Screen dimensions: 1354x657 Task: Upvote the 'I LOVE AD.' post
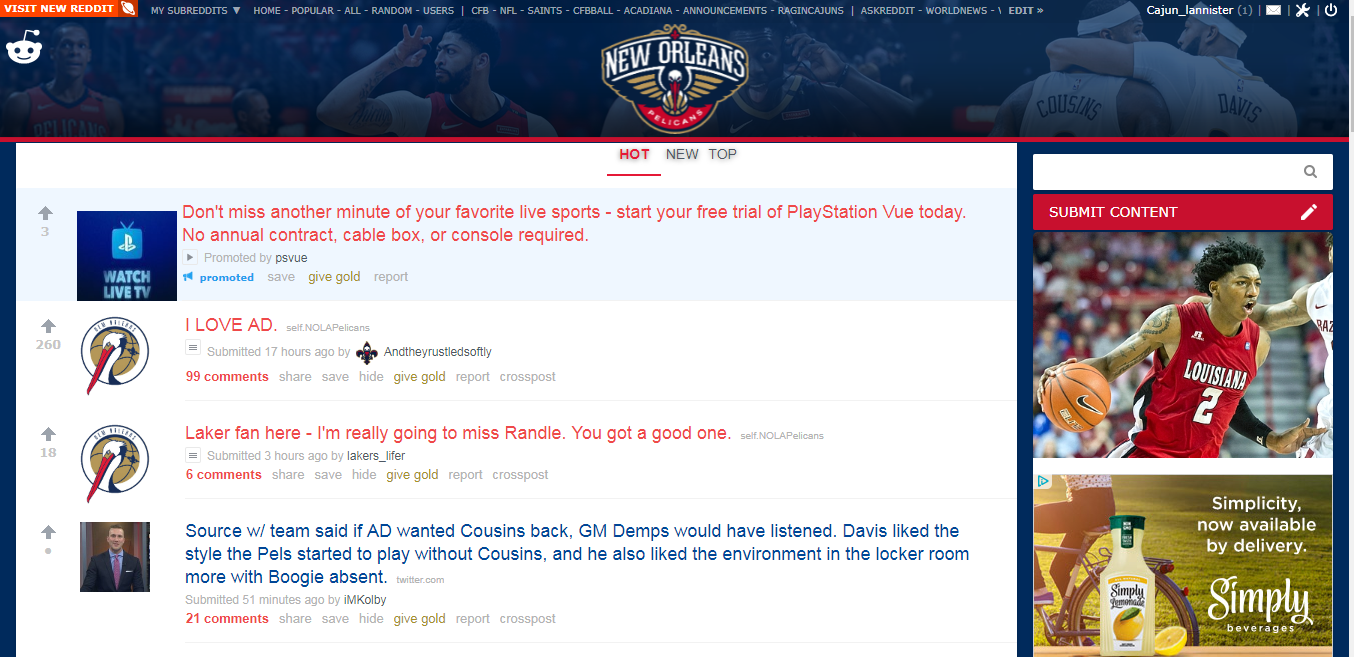coord(48,326)
